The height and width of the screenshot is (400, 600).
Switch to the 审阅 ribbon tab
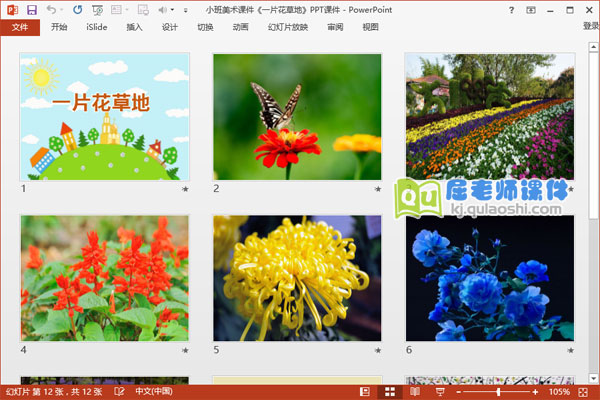[335, 27]
